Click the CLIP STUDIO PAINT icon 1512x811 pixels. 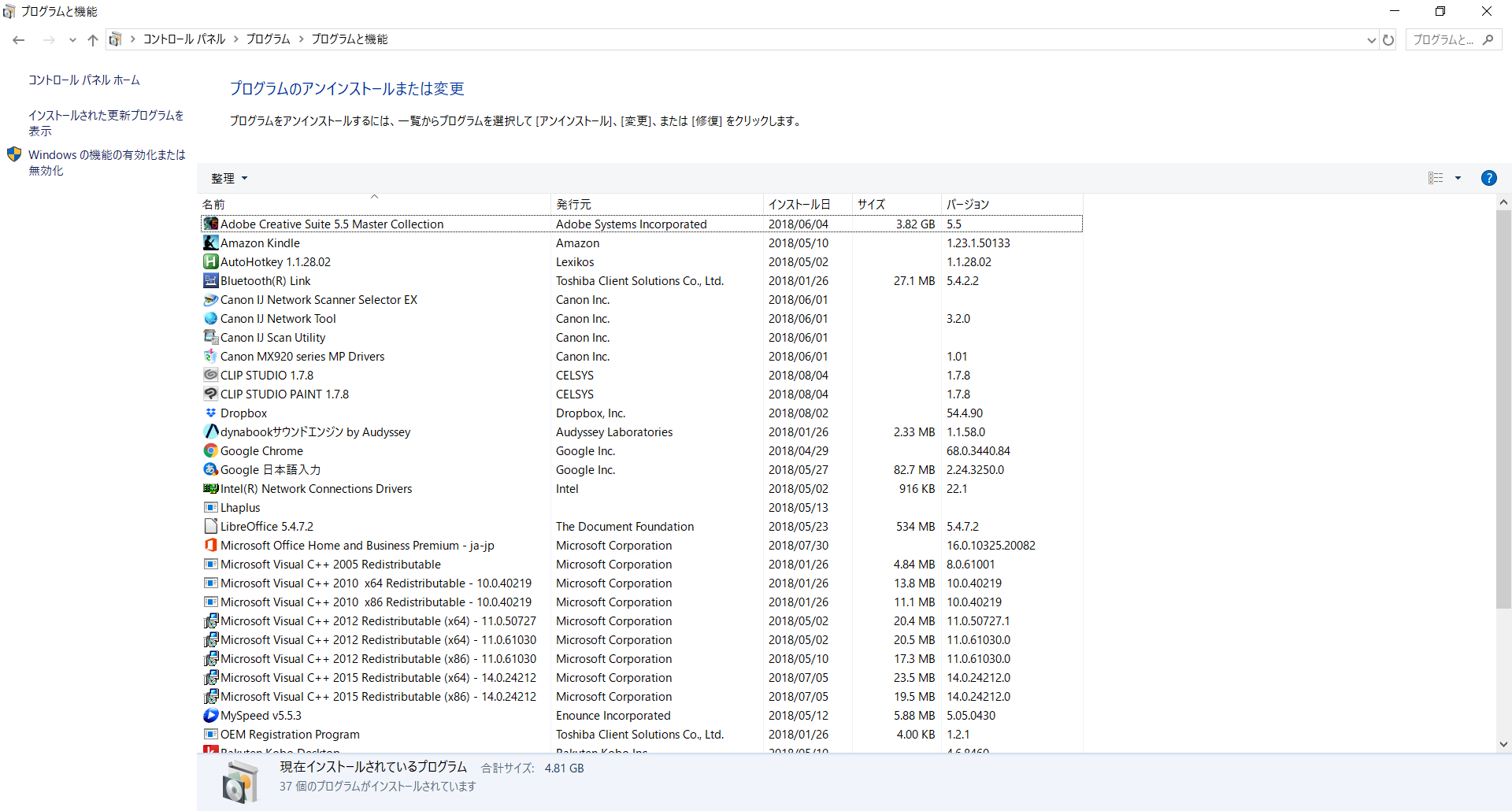[x=210, y=394]
